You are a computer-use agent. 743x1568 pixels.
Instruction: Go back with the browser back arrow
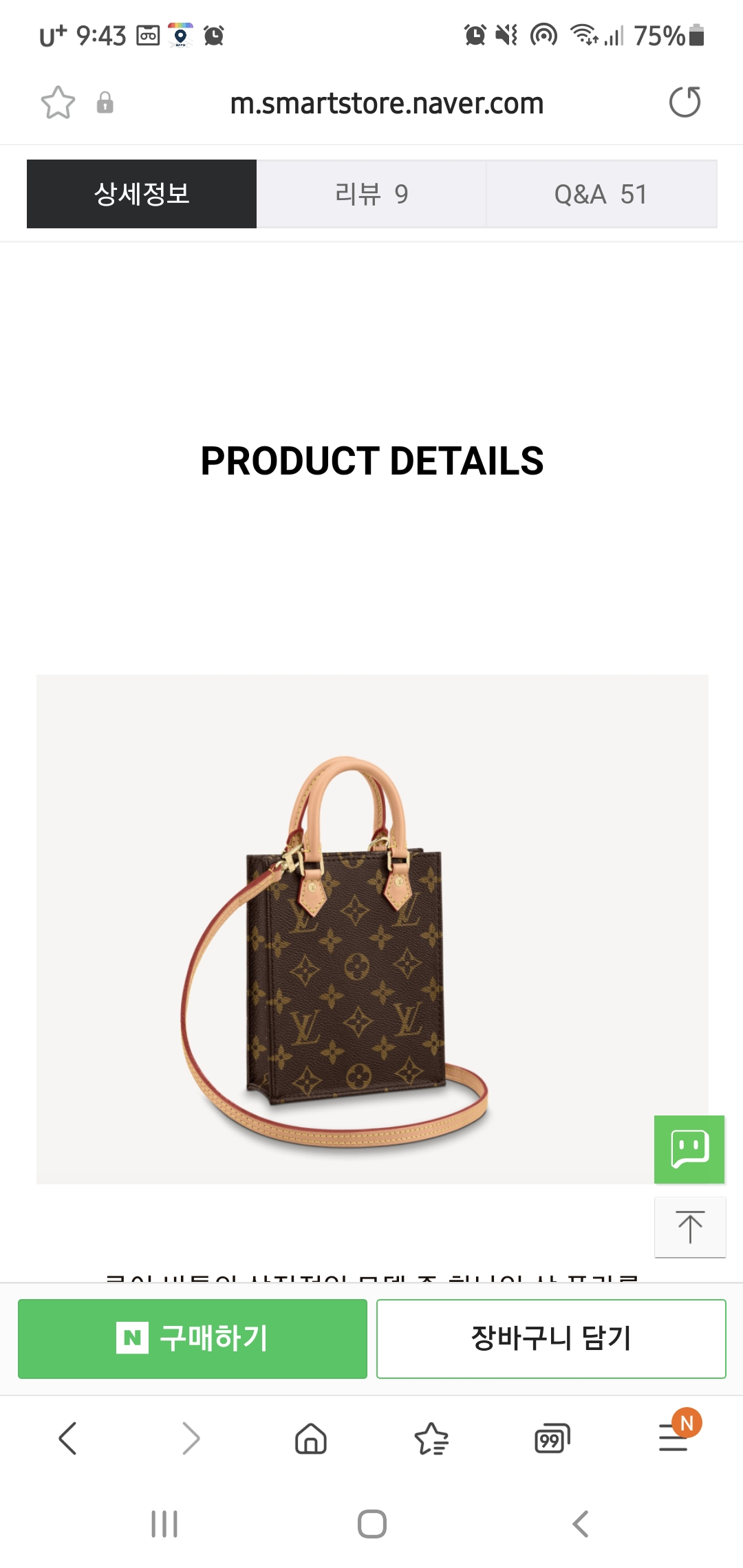point(67,1438)
